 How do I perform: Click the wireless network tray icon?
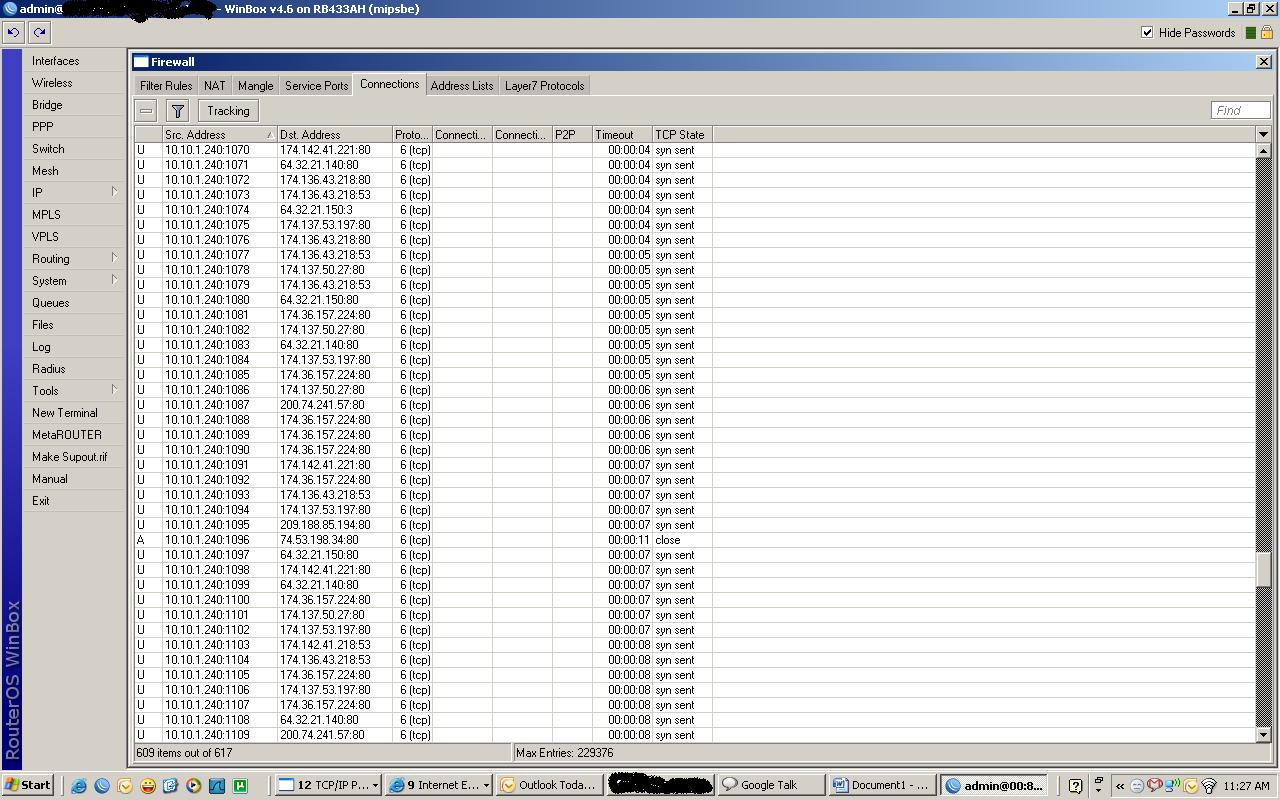point(1209,786)
